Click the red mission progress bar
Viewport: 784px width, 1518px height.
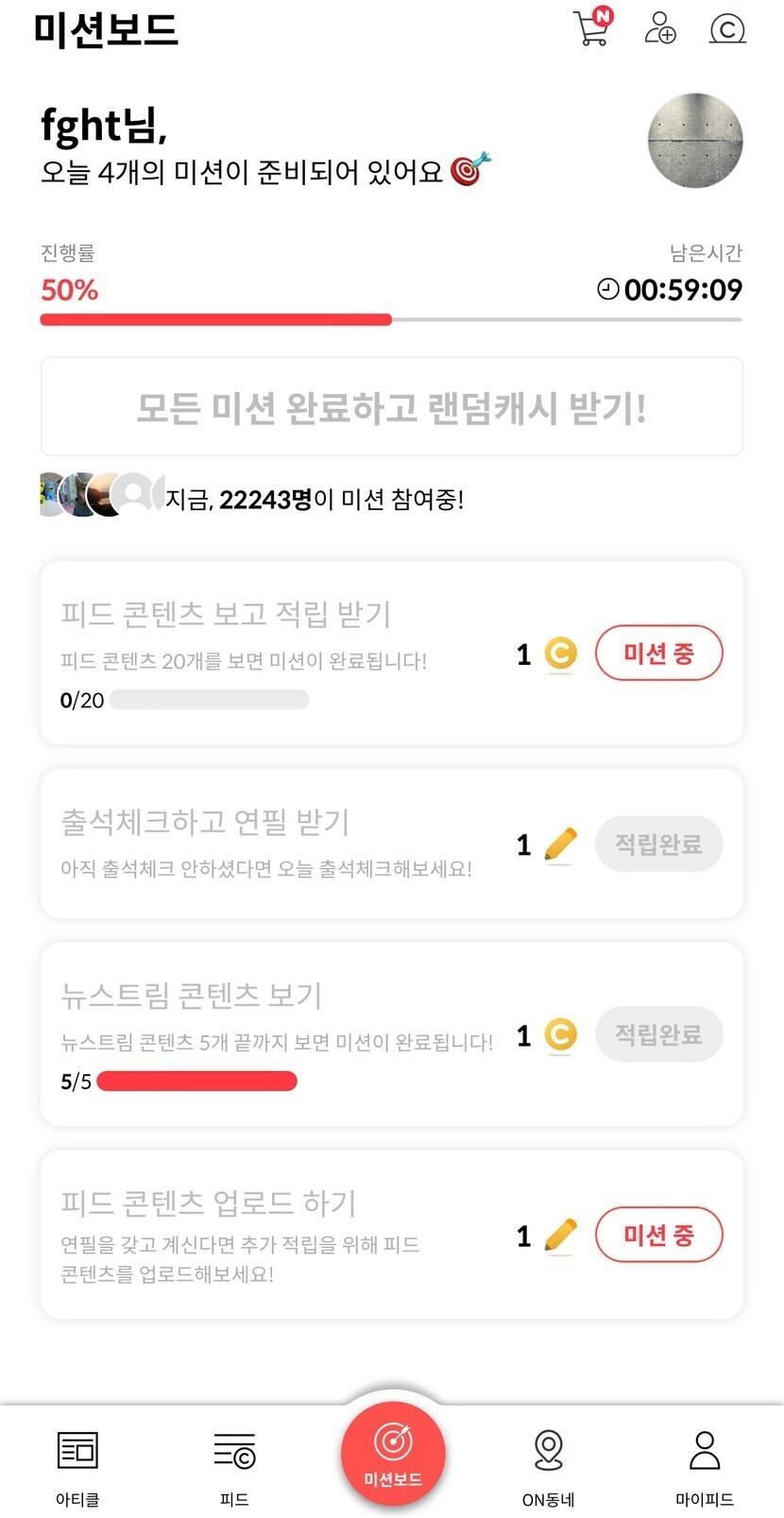click(x=215, y=320)
